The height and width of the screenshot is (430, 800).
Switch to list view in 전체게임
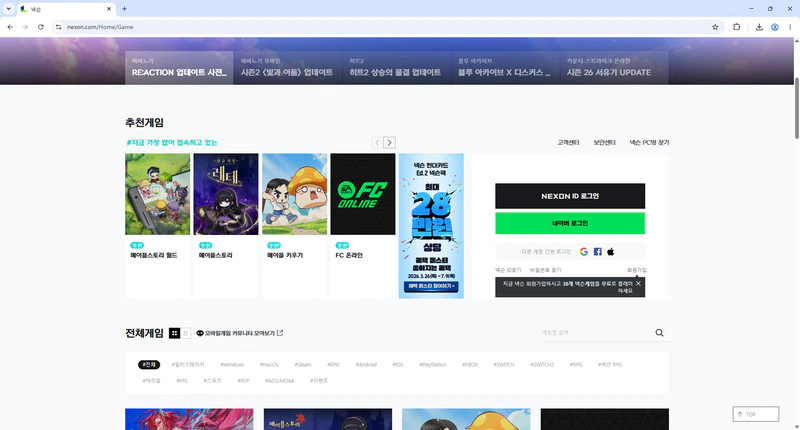pos(186,333)
